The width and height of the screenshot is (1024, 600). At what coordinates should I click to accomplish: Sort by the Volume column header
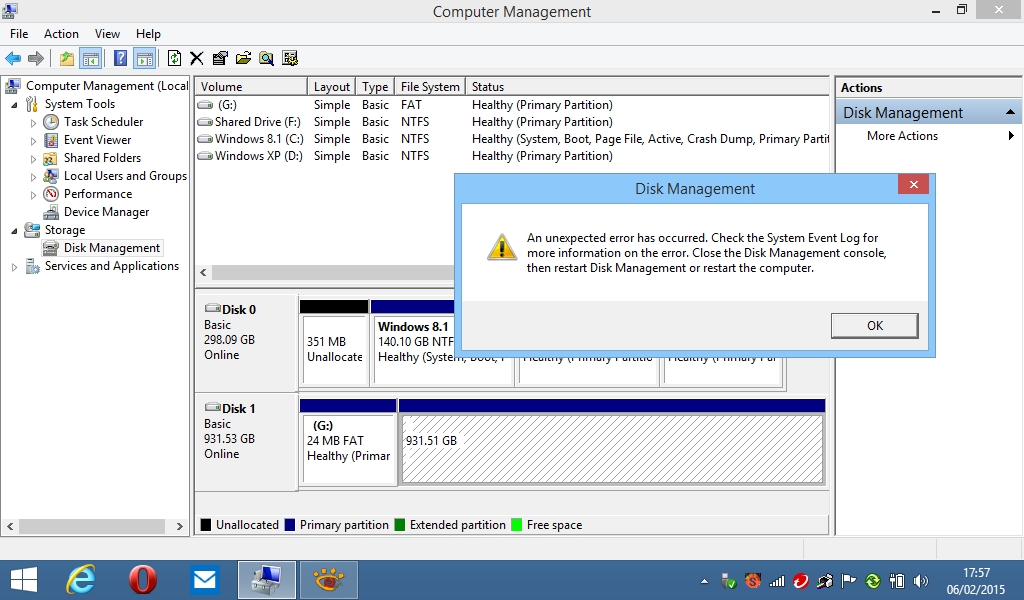[251, 87]
